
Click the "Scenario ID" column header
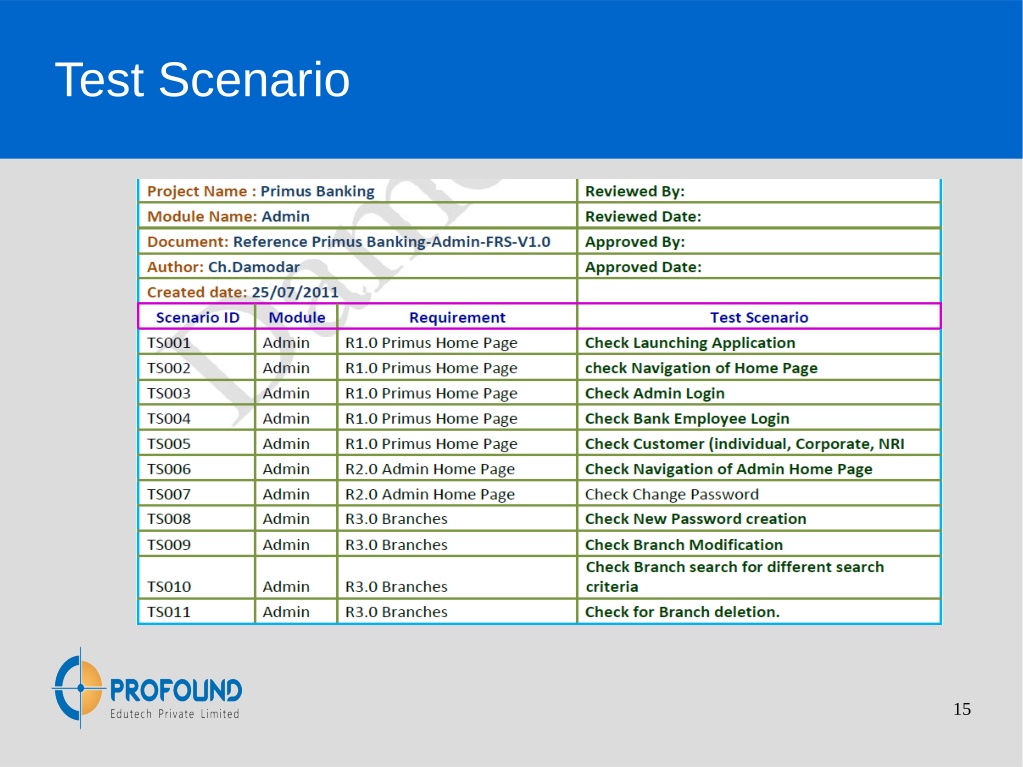pyautogui.click(x=198, y=318)
